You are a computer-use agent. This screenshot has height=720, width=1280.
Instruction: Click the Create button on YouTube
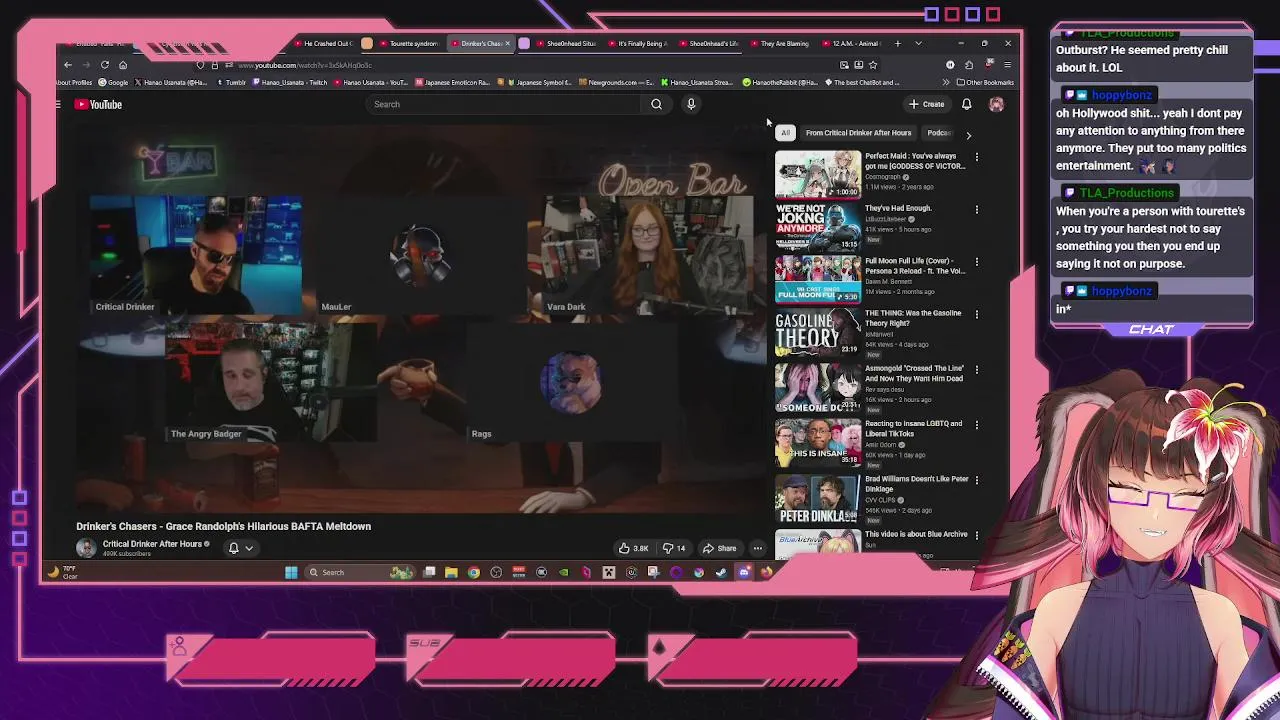click(927, 104)
